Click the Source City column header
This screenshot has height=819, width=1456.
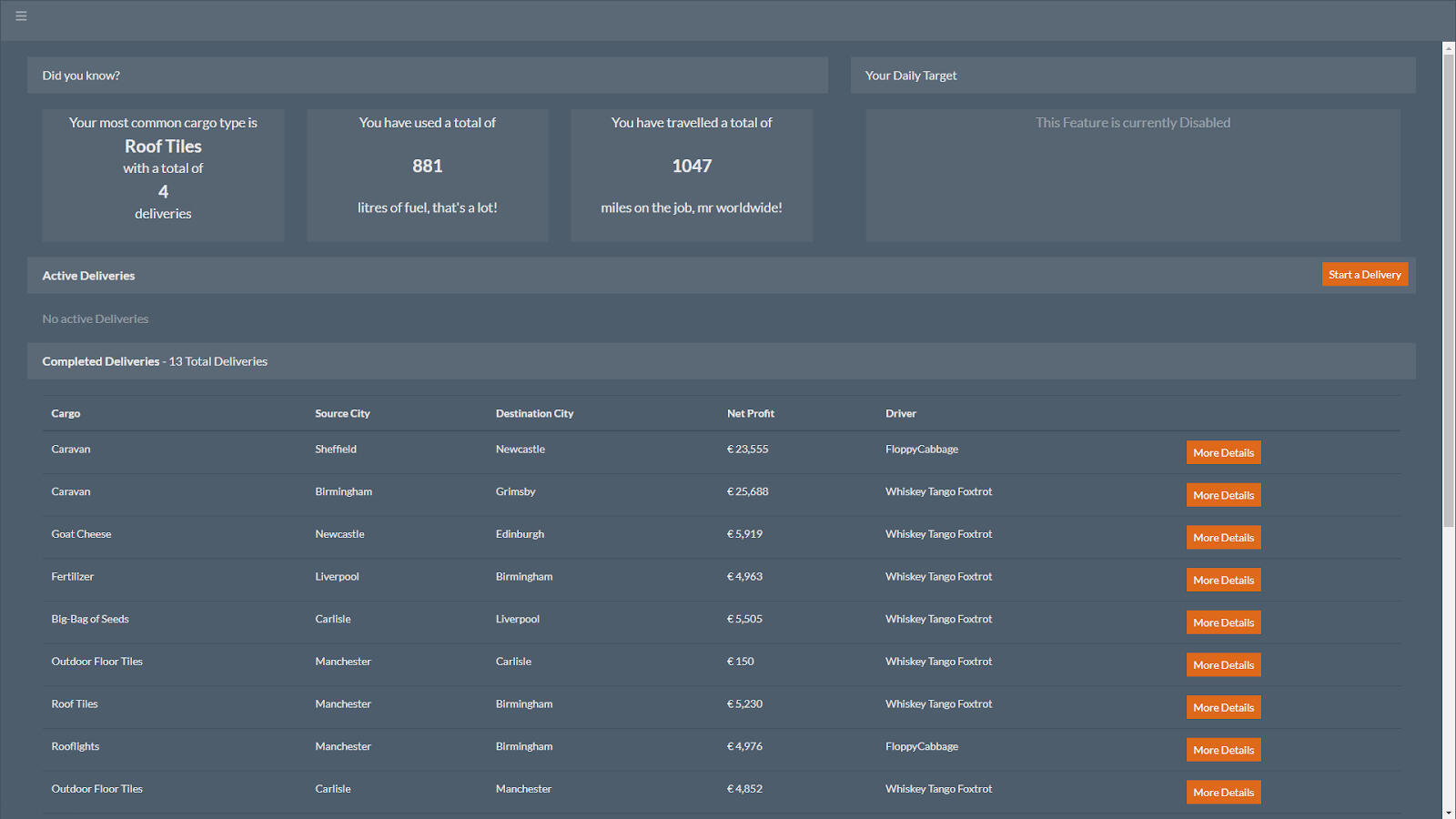pos(342,414)
